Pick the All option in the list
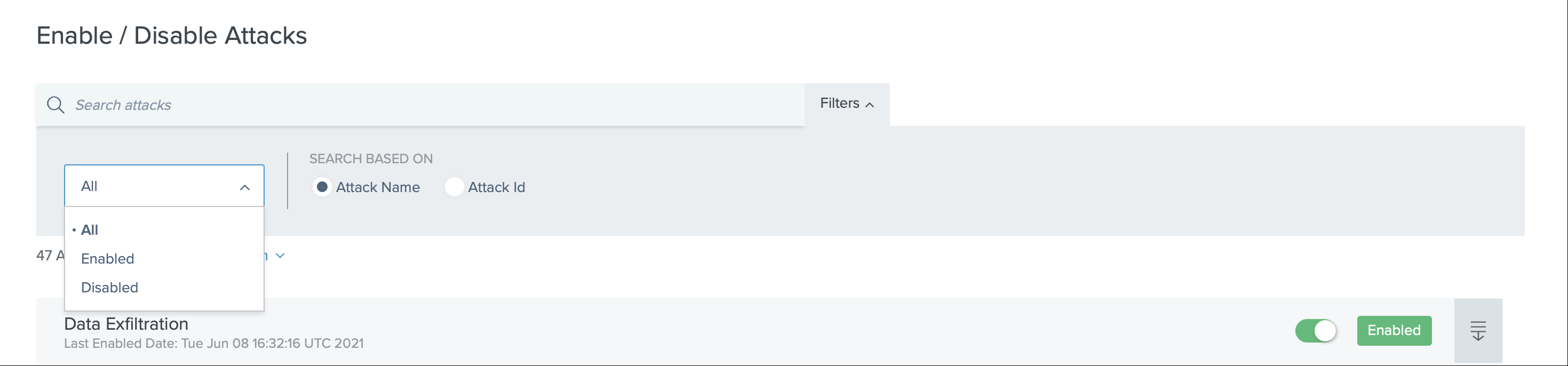This screenshot has width=1568, height=366. pos(90,230)
